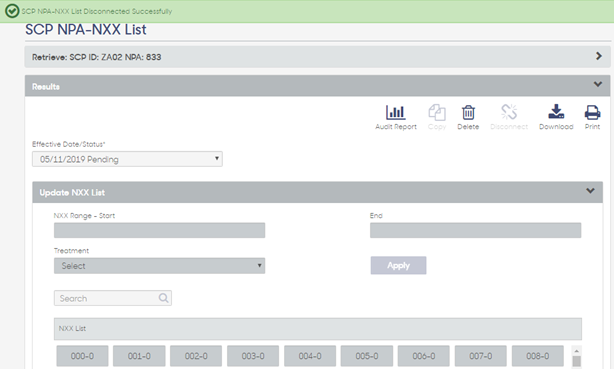Expand the Retrieve section chevron
This screenshot has width=614, height=370.
(x=598, y=56)
